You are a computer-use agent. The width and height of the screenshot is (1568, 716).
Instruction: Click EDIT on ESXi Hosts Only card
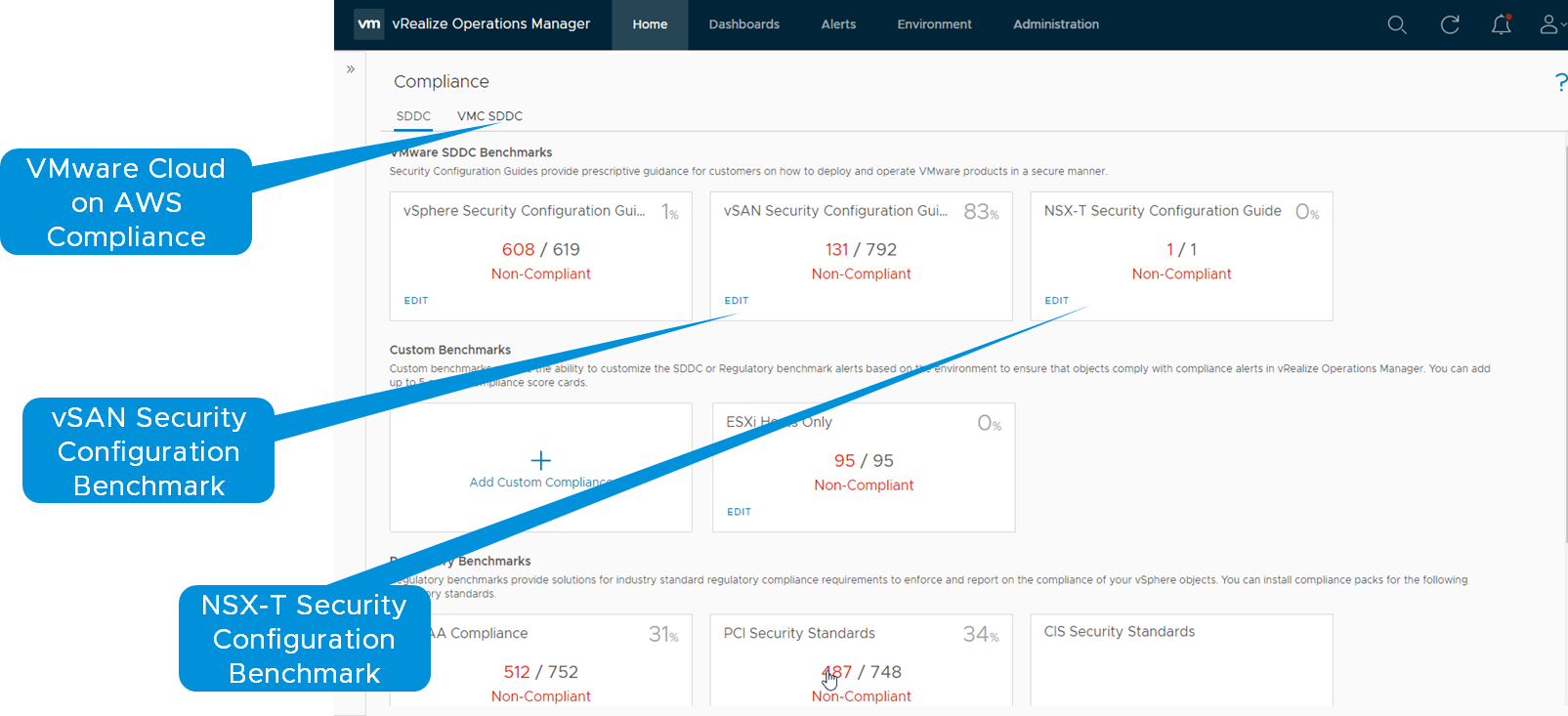tap(739, 512)
